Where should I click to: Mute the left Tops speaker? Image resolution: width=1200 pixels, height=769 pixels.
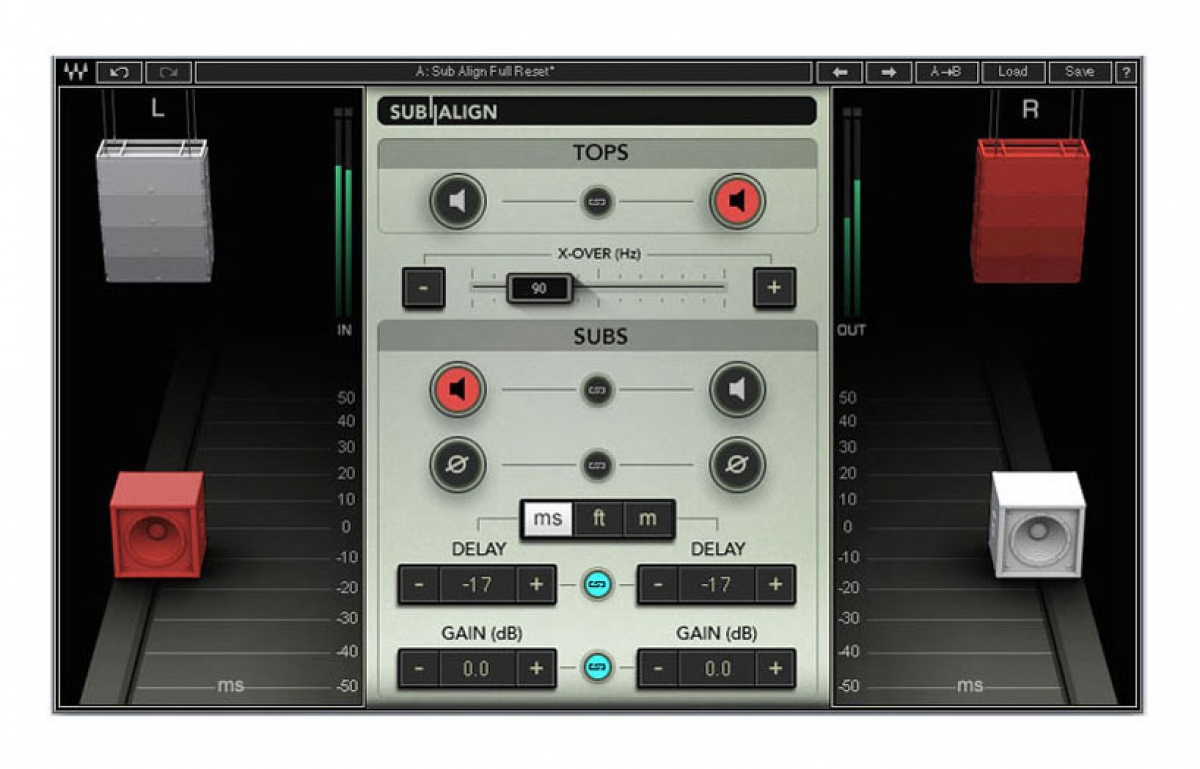pos(458,202)
